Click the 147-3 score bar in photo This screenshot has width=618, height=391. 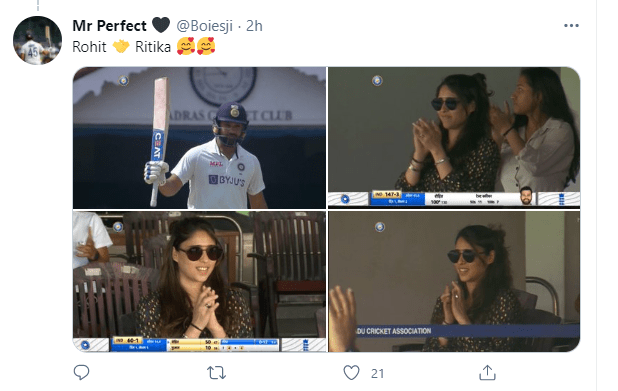coord(398,198)
